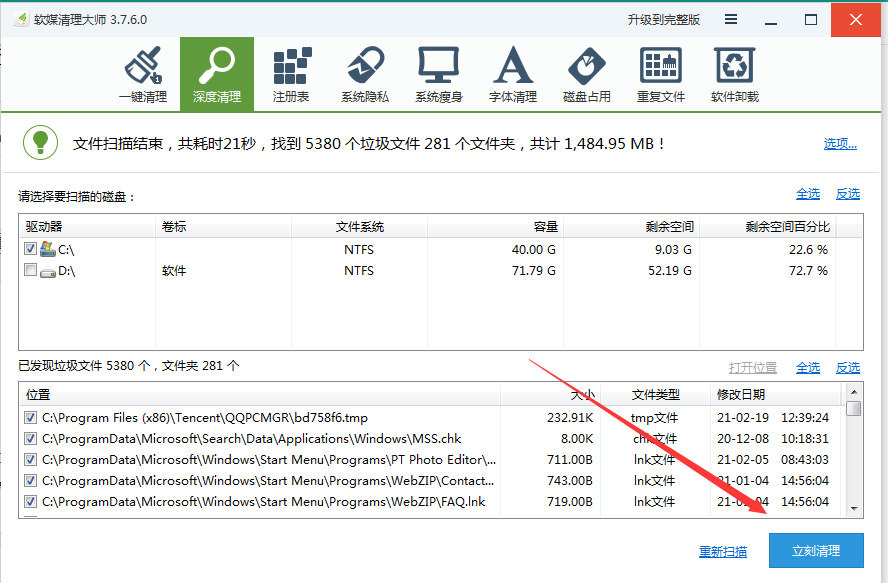Select the 深度清理 deep clean magnifier tab

[217, 74]
